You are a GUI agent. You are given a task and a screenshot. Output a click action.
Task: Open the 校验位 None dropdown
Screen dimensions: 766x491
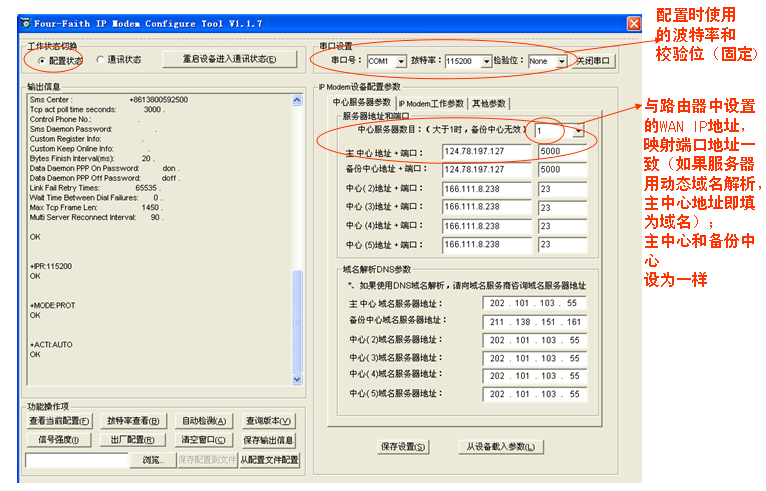tap(562, 61)
